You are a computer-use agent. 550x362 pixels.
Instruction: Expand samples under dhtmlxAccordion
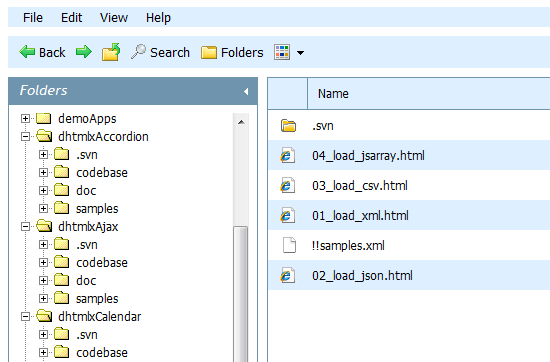pos(43,209)
